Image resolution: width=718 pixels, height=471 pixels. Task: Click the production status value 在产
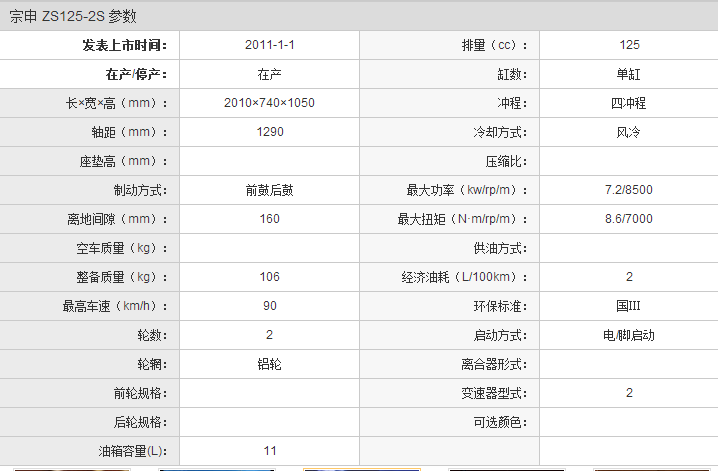coord(270,74)
